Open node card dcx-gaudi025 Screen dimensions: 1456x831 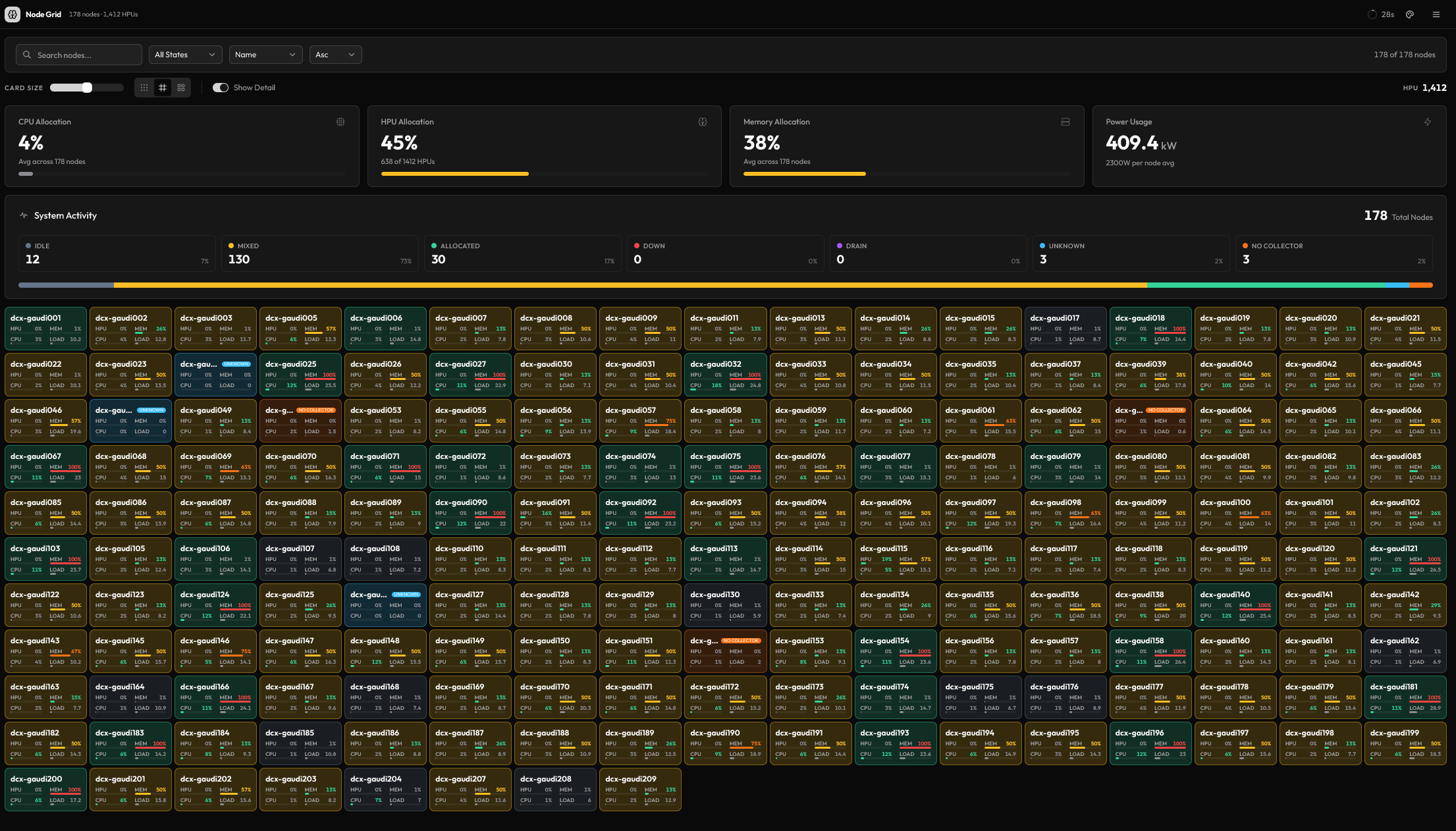point(301,374)
